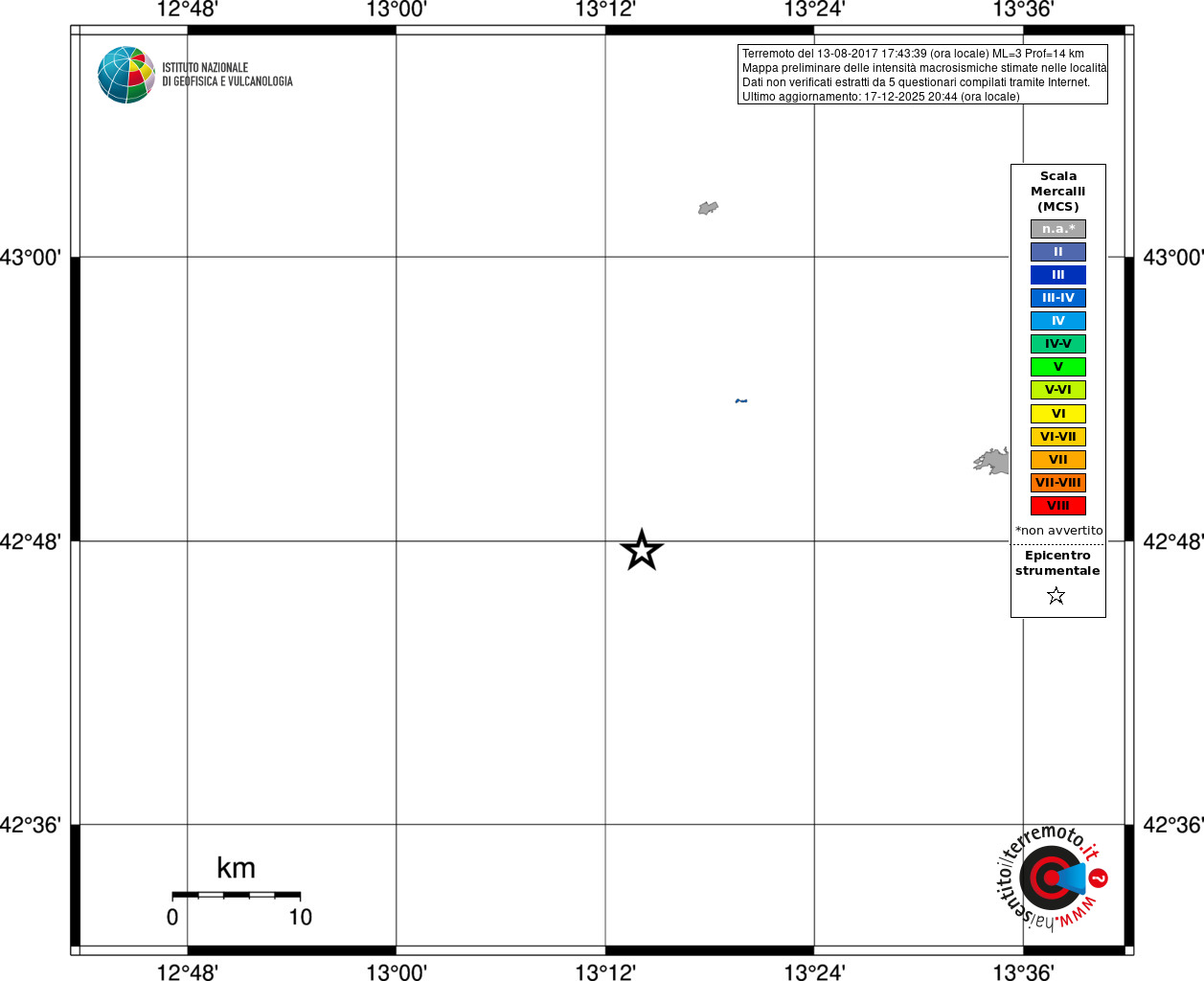Screen dimensions: 1204x981
Task: Click bottom axis label 13°12'
Action: [x=605, y=972]
